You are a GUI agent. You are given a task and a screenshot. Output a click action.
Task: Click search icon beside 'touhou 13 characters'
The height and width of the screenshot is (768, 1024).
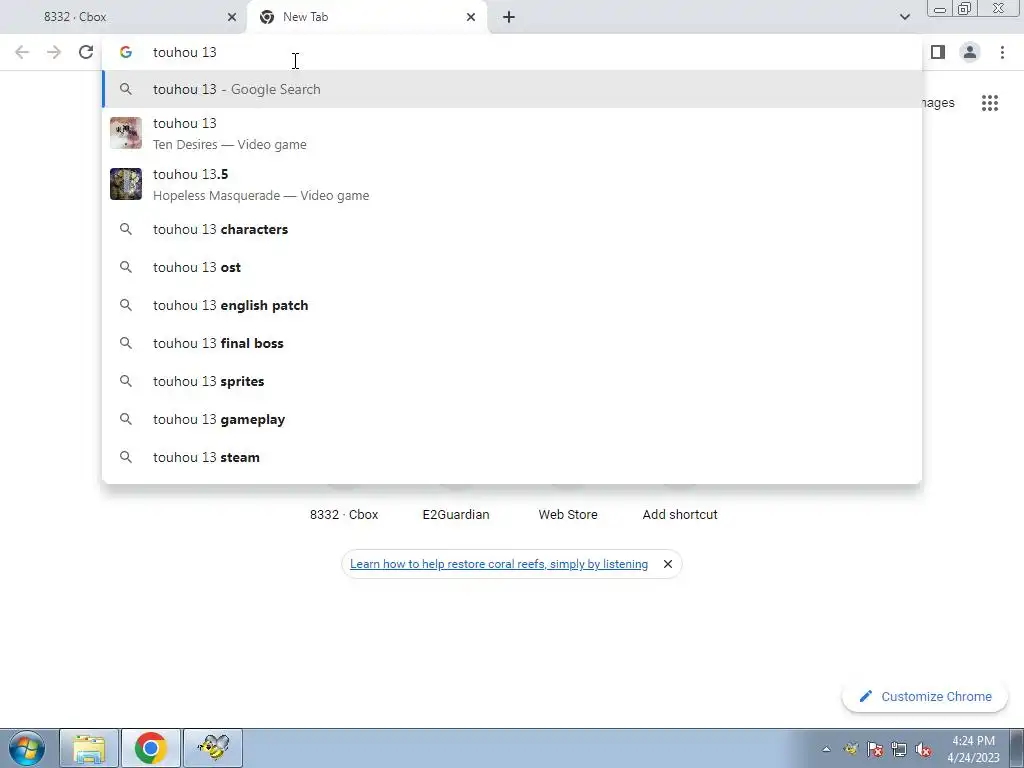click(x=126, y=229)
